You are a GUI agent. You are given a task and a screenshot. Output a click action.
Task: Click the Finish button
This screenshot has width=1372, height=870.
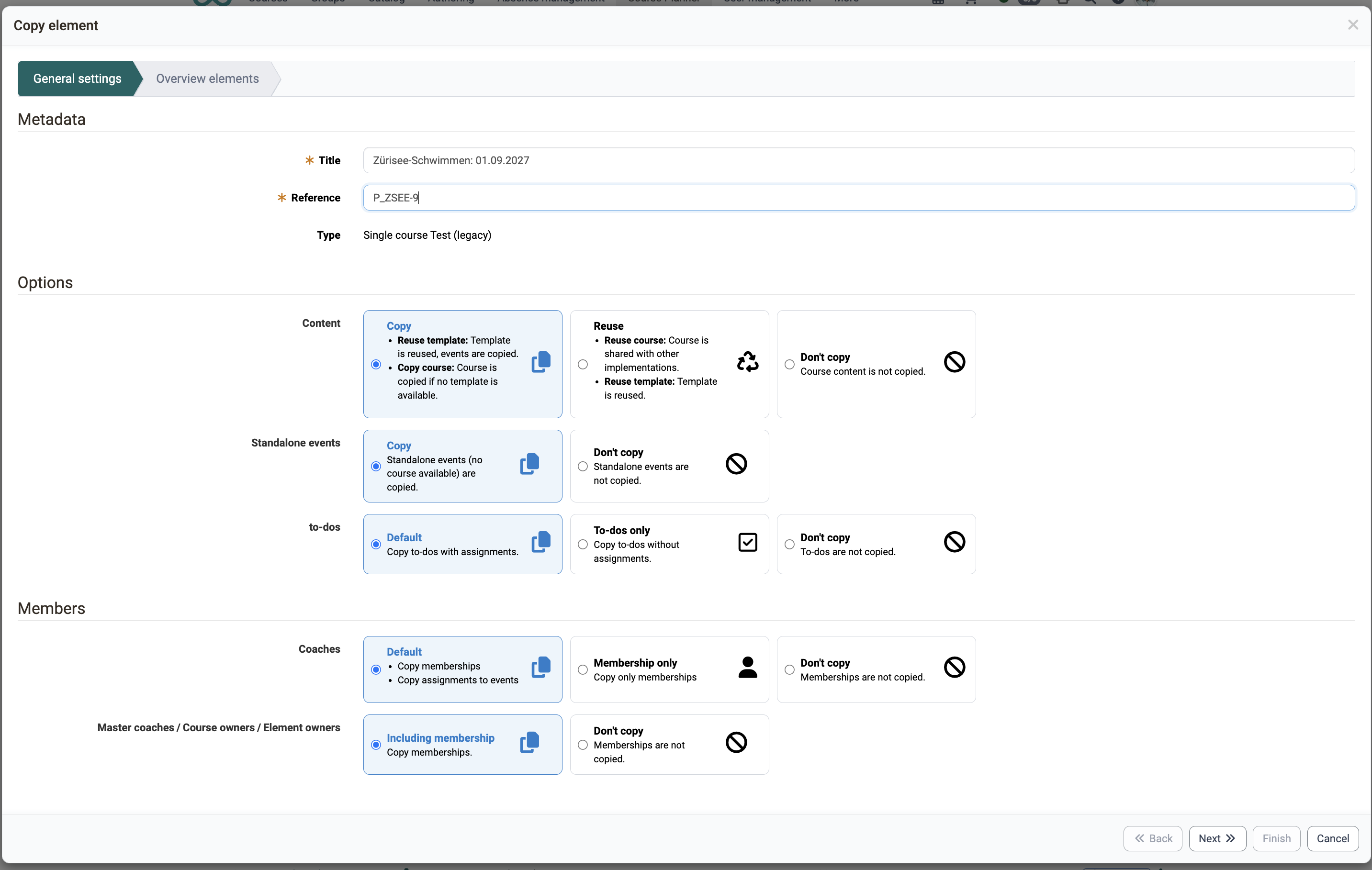tap(1276, 839)
